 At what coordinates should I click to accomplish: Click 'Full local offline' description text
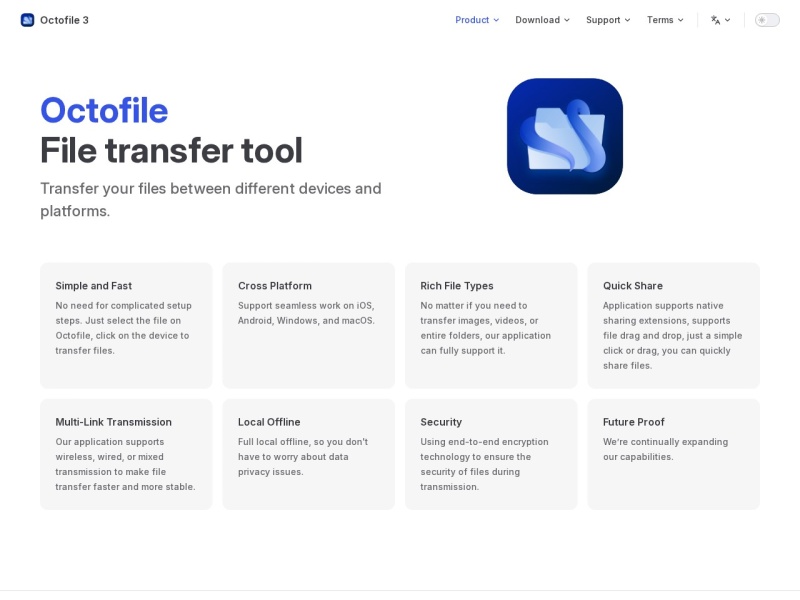tap(303, 457)
